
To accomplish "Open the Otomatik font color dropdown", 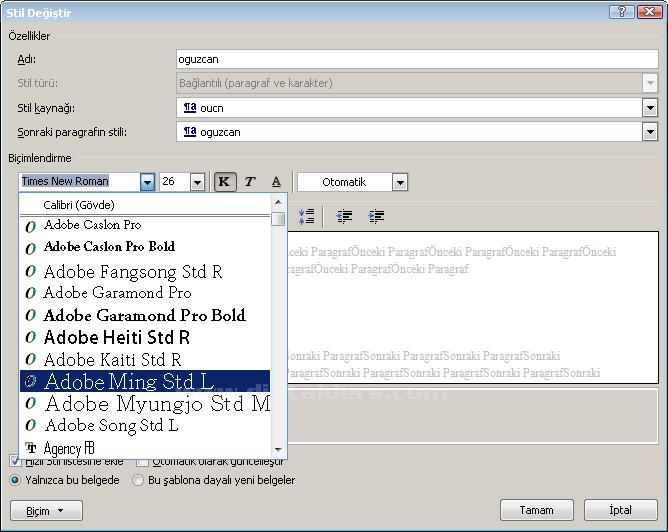I will point(400,182).
